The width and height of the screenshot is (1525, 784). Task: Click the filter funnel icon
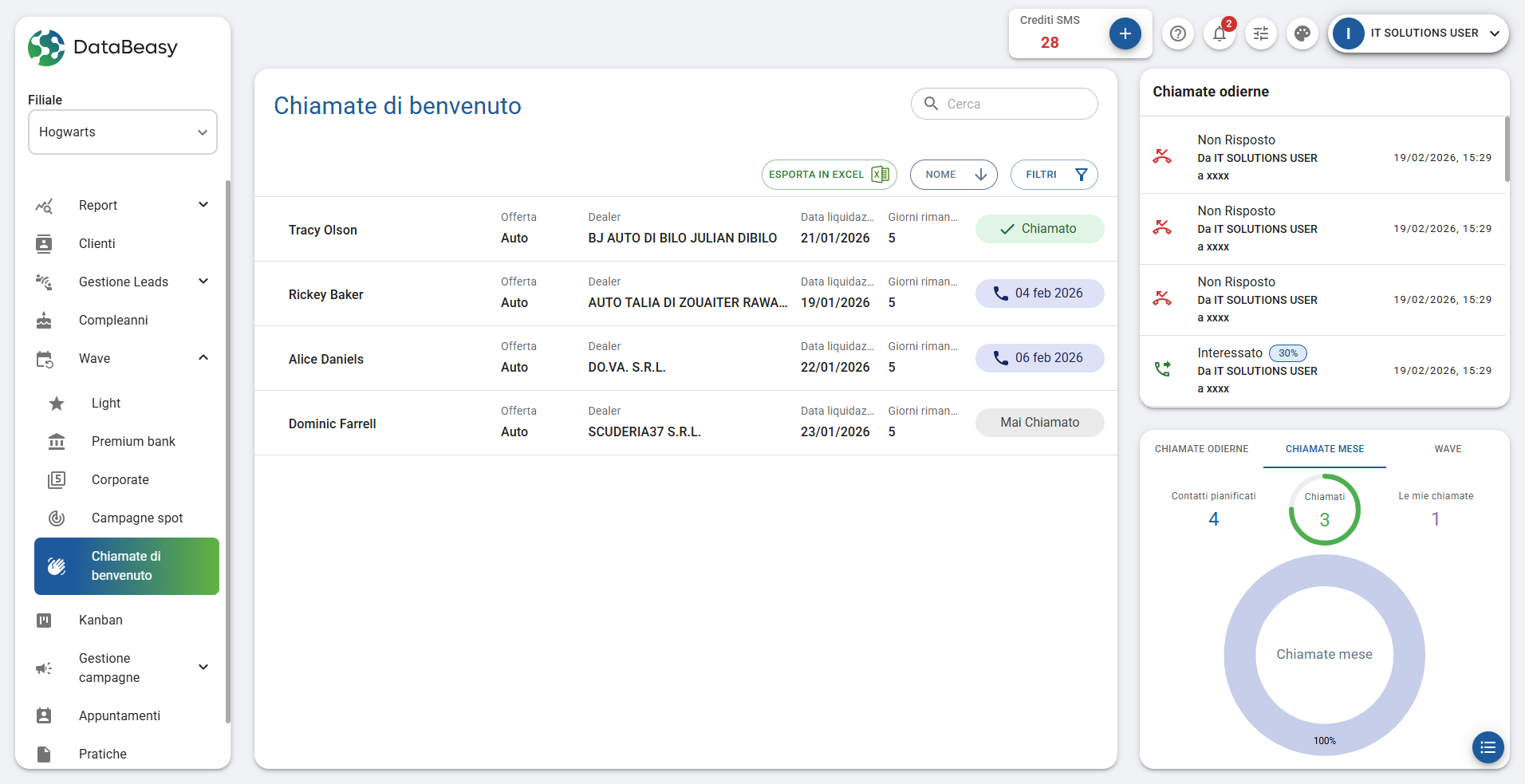[x=1081, y=175]
